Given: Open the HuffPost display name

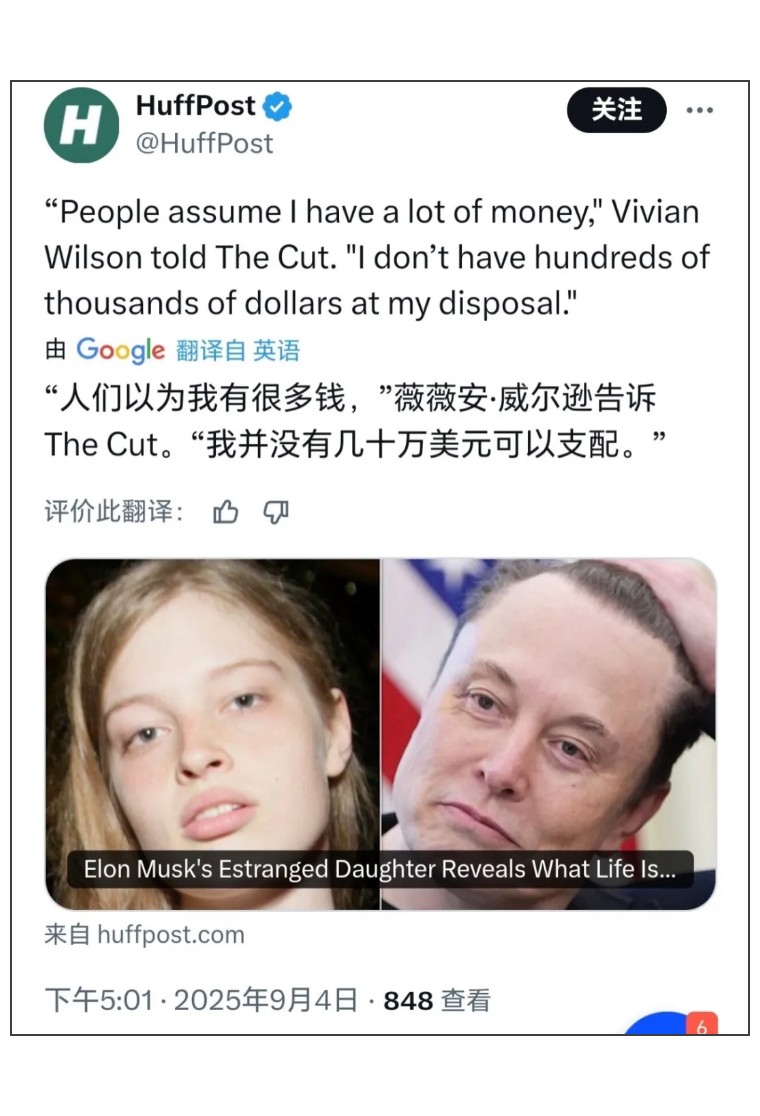Looking at the screenshot, I should pyautogui.click(x=195, y=106).
